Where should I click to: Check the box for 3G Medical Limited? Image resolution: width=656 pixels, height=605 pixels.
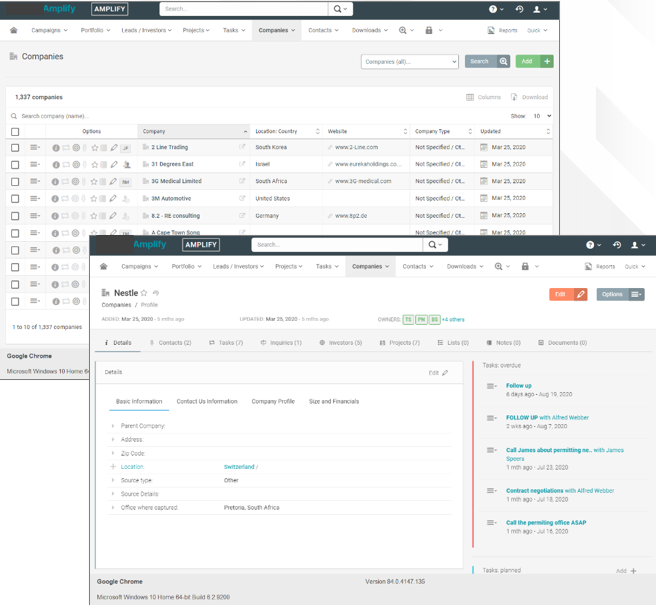pos(15,182)
